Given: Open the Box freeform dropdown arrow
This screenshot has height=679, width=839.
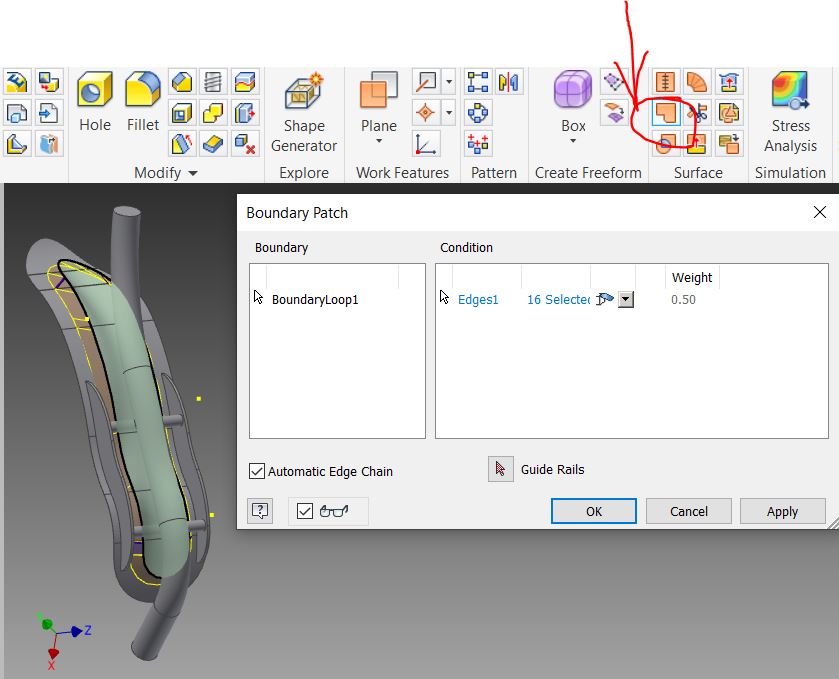Looking at the screenshot, I should click(x=572, y=143).
